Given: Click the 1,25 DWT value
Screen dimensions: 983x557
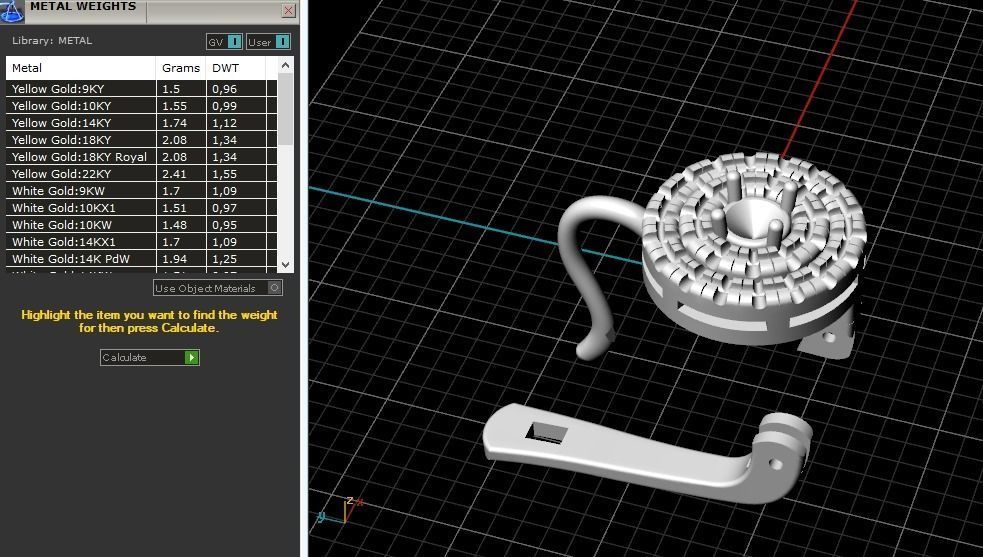Looking at the screenshot, I should pyautogui.click(x=224, y=258).
